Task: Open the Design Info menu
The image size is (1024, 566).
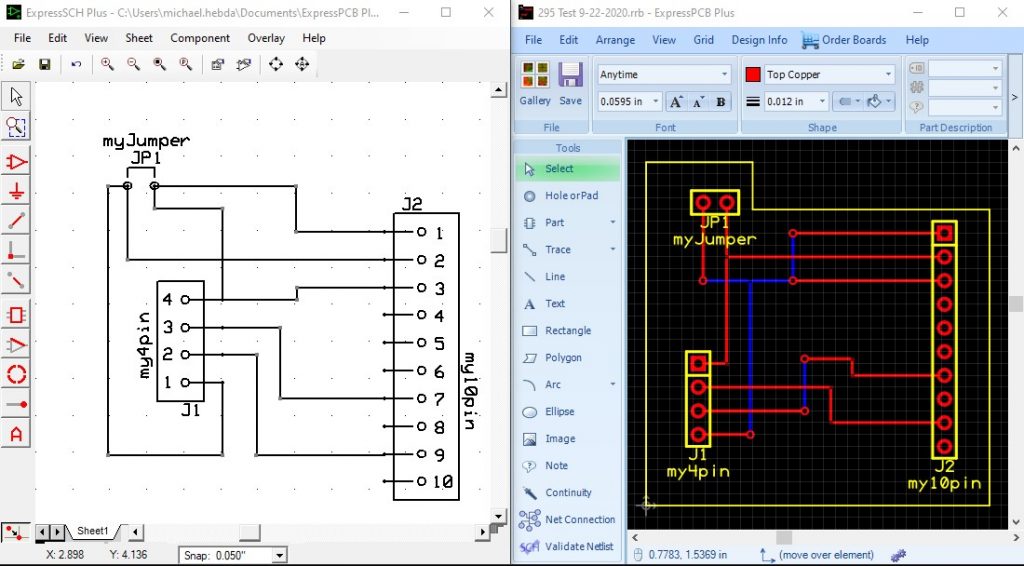Action: point(759,40)
